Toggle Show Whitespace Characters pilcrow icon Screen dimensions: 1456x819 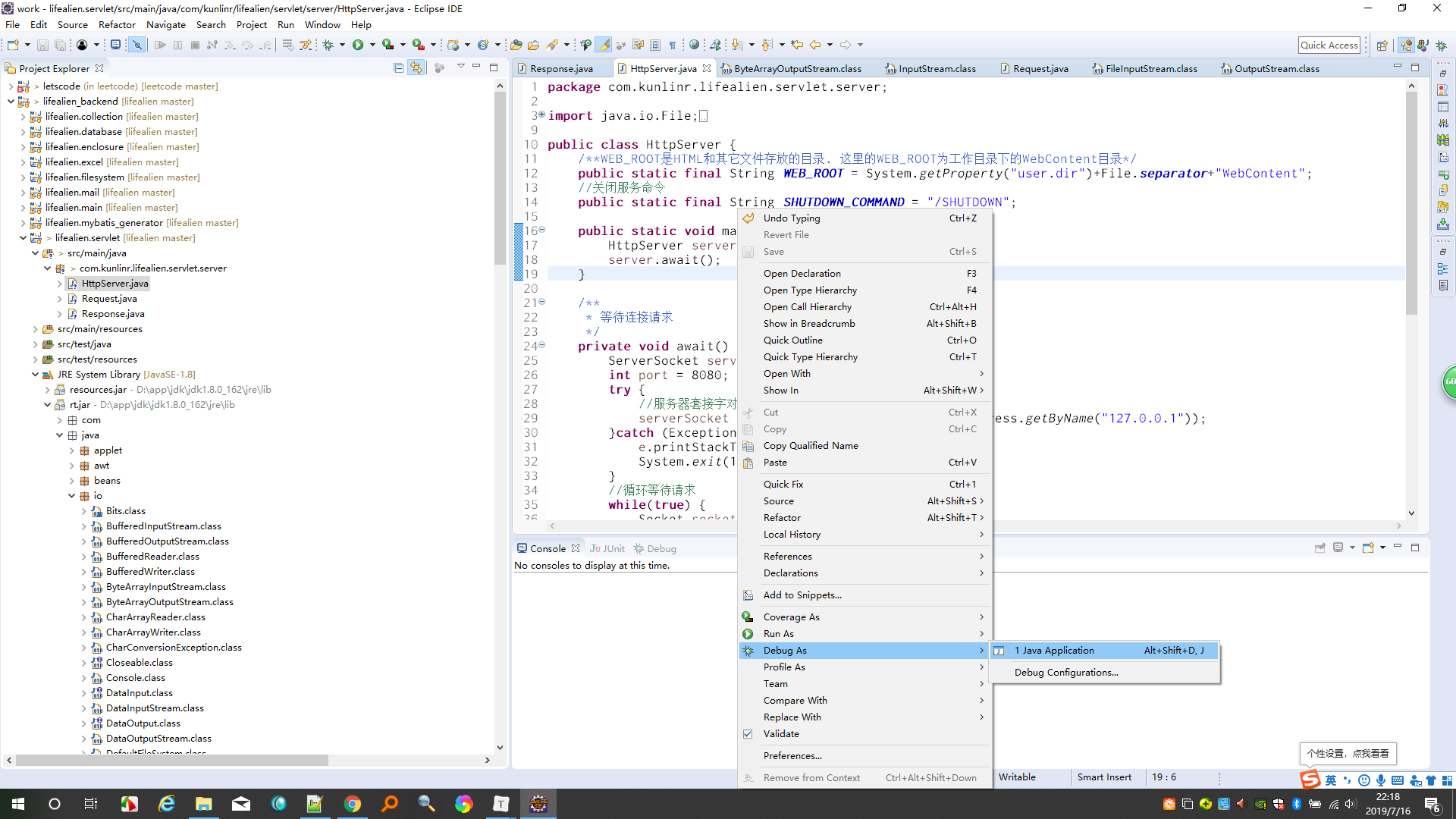point(672,45)
